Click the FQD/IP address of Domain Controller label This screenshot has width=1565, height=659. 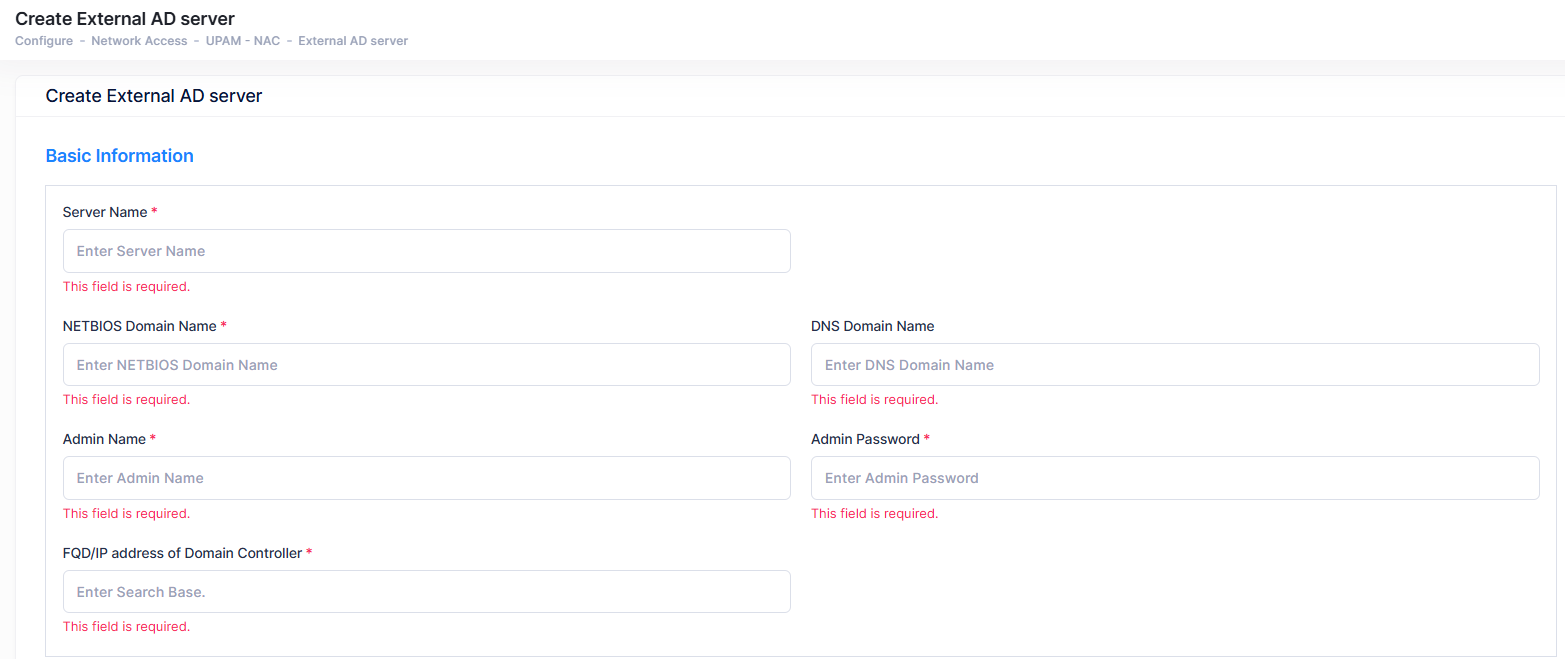point(182,552)
